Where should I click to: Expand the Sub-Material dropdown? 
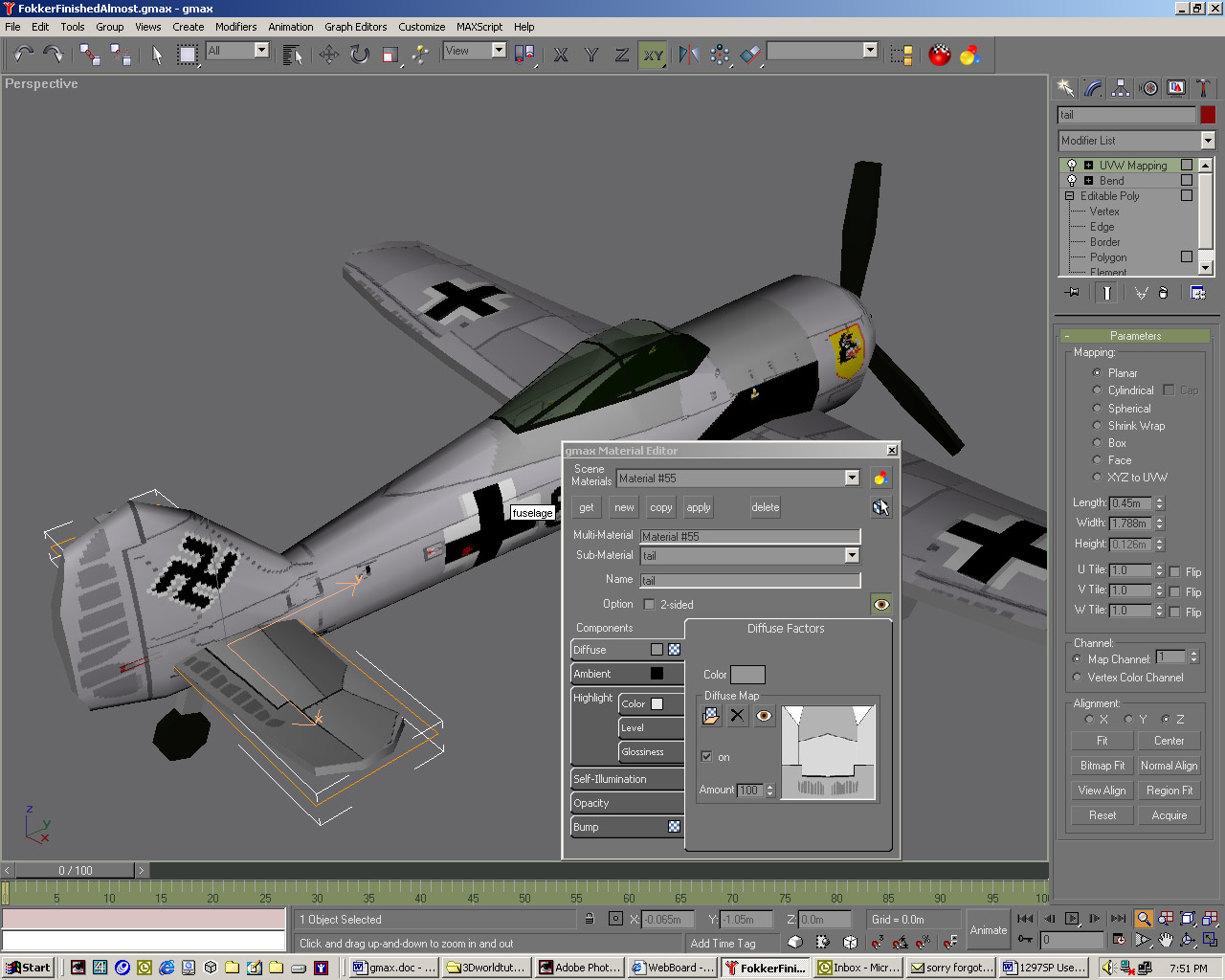pyautogui.click(x=852, y=556)
